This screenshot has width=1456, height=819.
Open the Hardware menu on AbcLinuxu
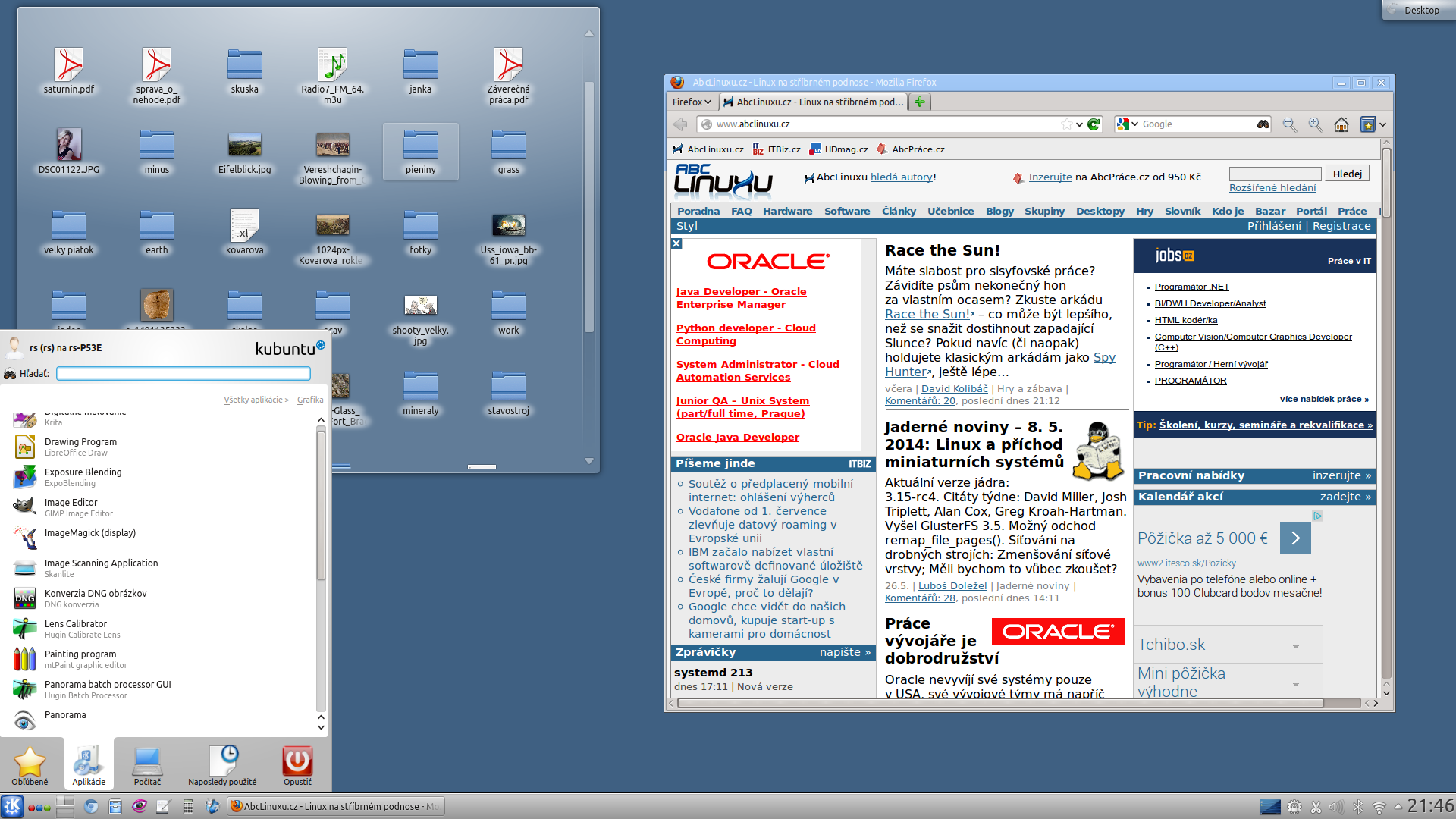(787, 212)
